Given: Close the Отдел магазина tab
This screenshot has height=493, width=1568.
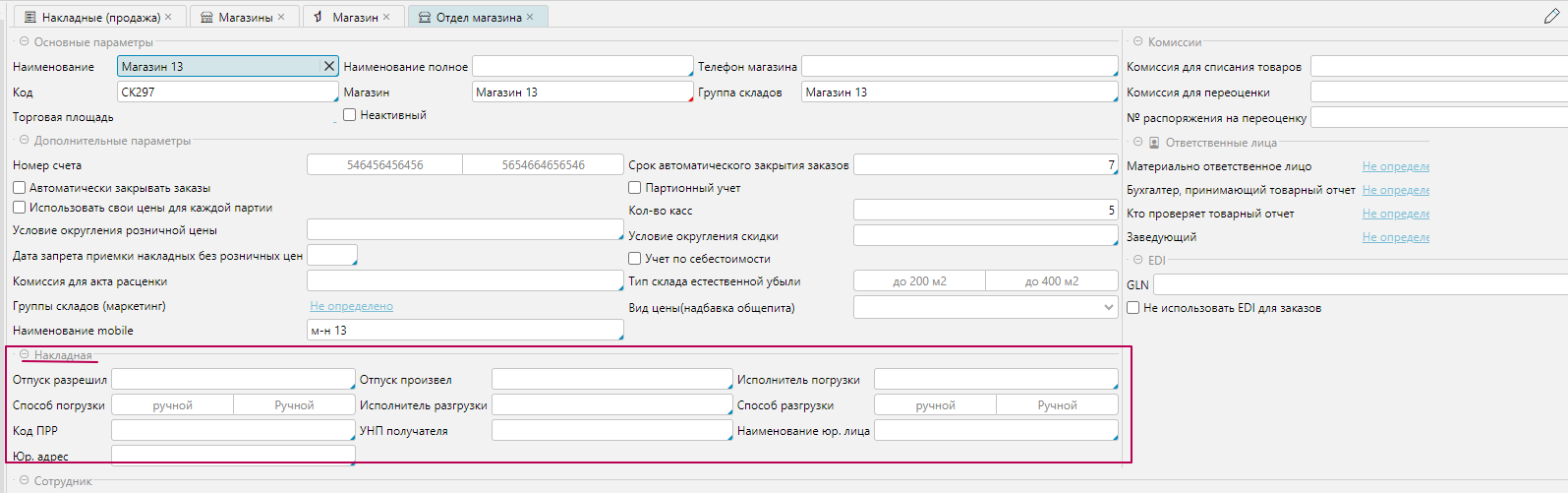Looking at the screenshot, I should click(x=530, y=17).
